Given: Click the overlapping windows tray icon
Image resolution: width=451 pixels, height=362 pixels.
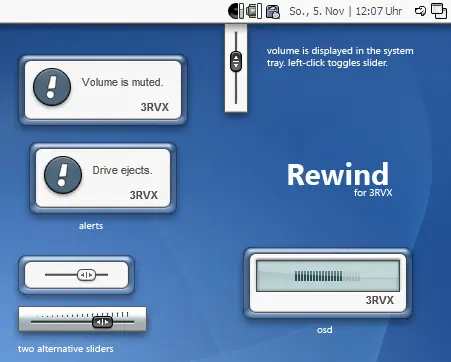Looking at the screenshot, I should pyautogui.click(x=439, y=11).
